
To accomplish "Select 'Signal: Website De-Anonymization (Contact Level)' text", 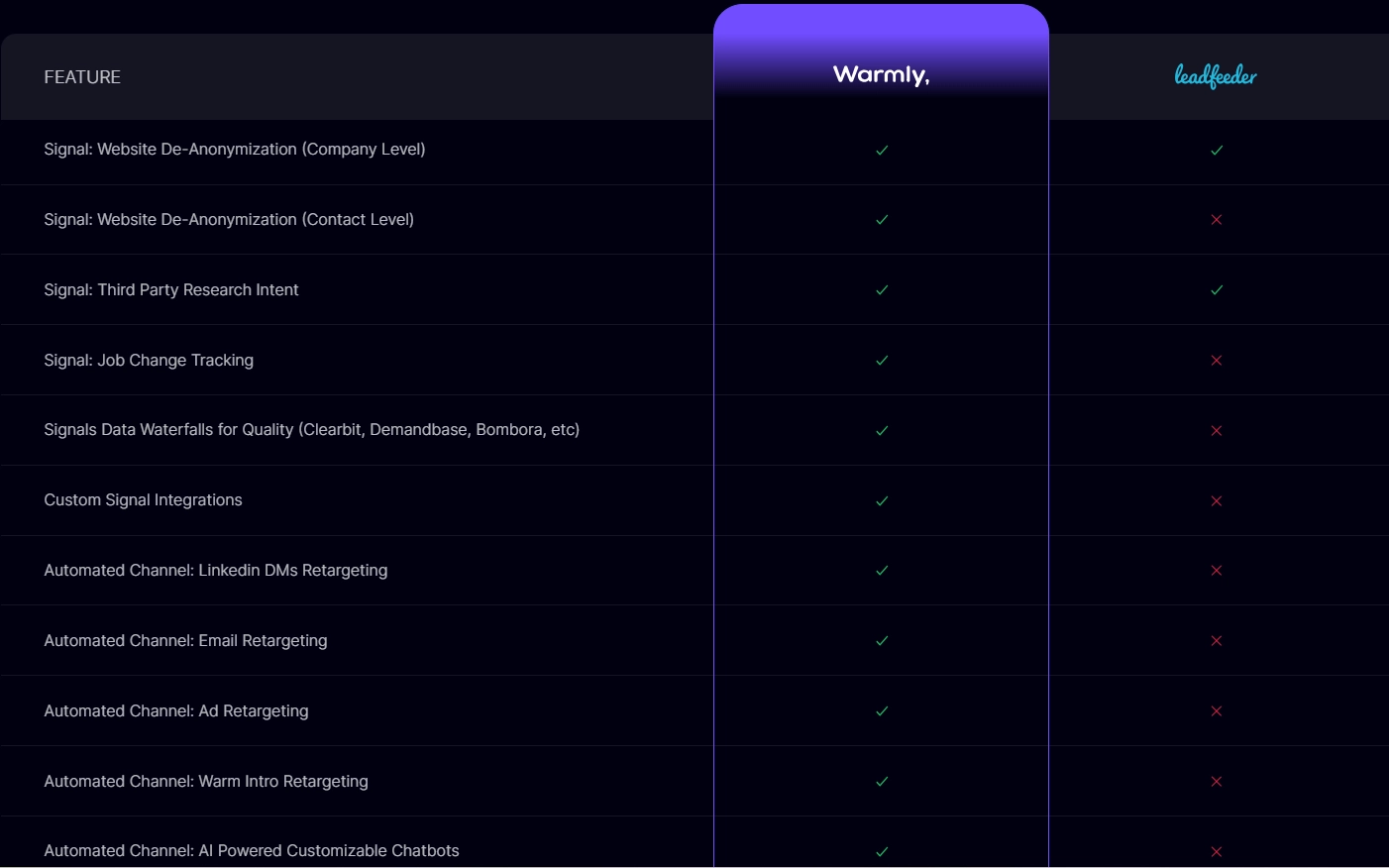I will coord(229,220).
